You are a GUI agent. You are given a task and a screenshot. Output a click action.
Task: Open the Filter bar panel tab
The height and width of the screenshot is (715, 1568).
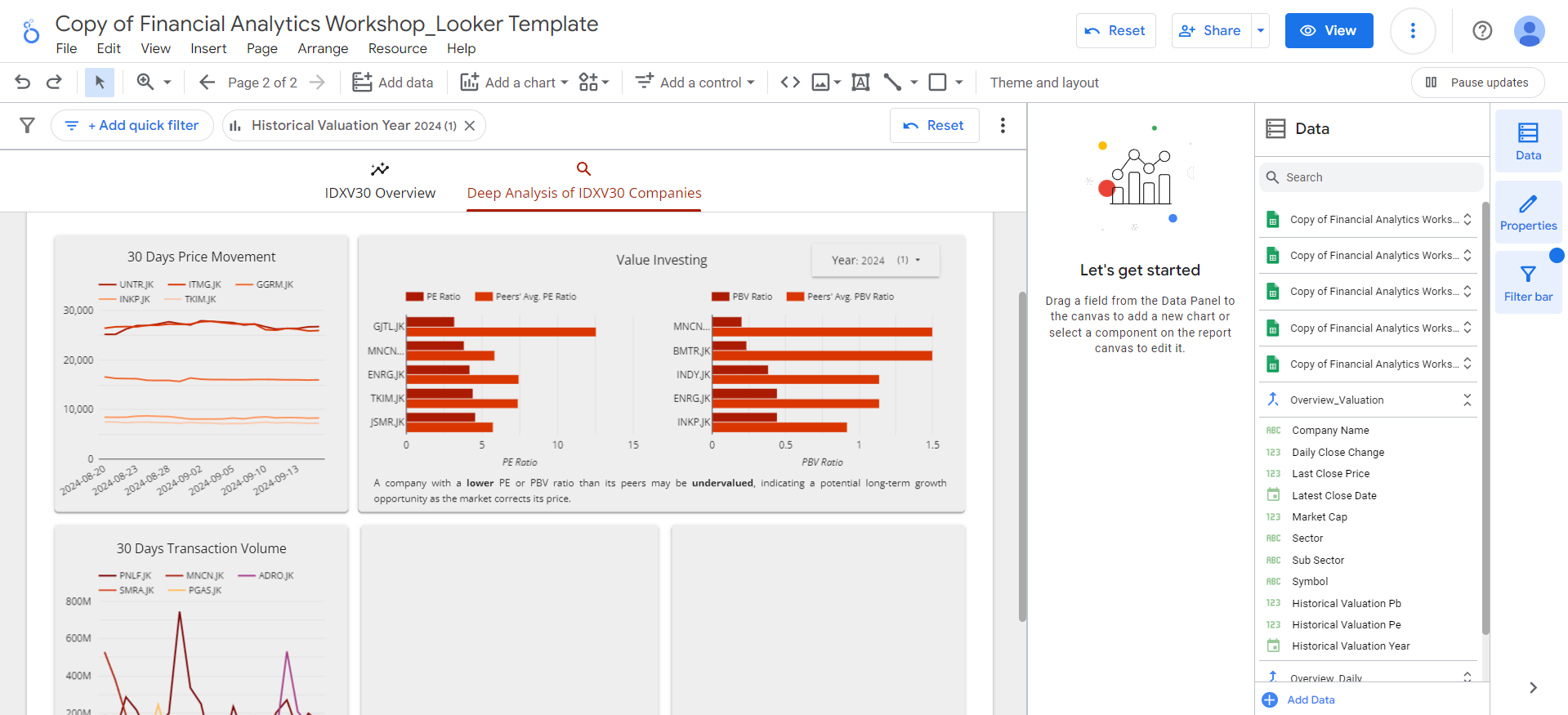point(1528,283)
